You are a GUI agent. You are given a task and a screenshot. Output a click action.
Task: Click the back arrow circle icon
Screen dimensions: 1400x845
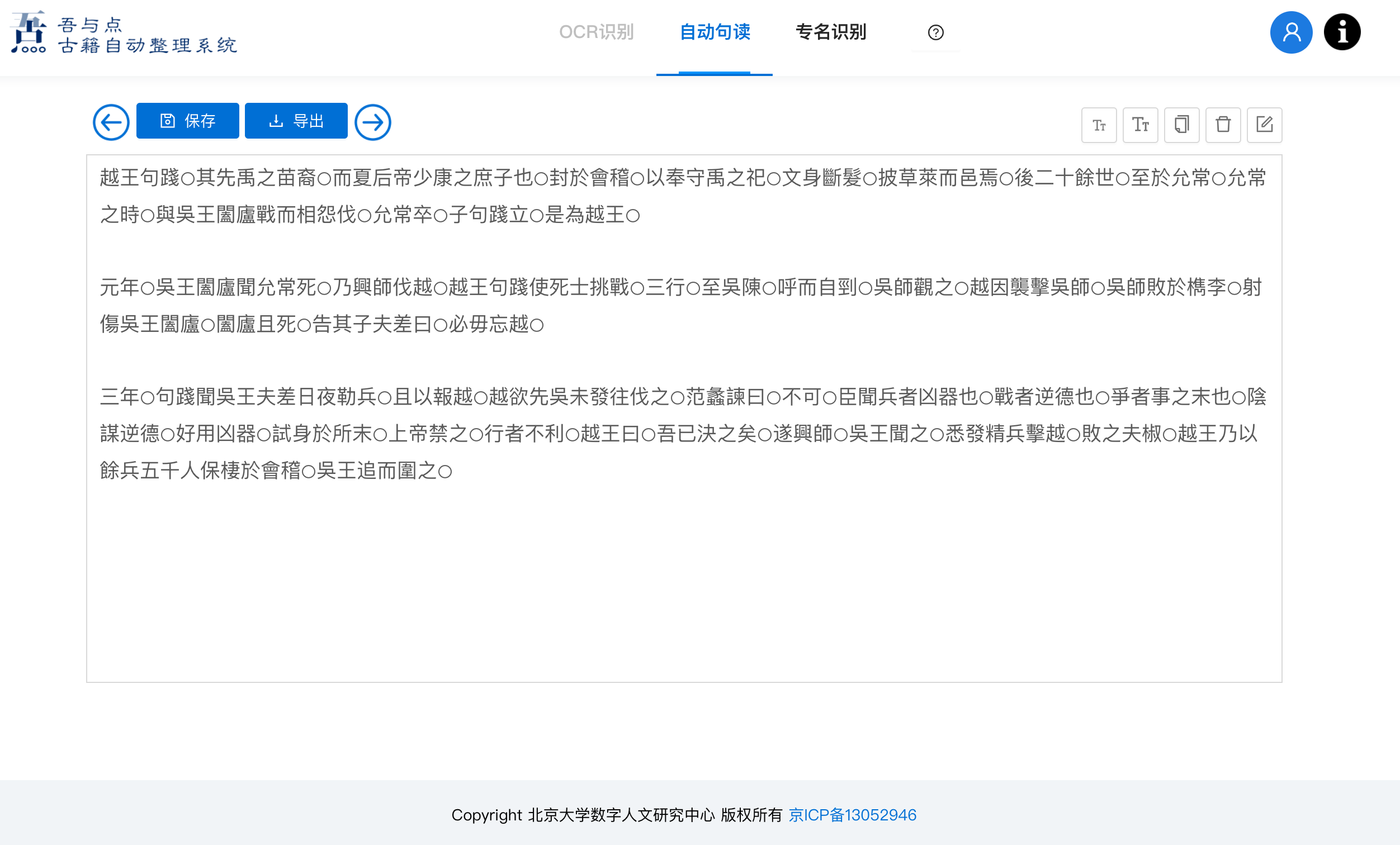pos(111,122)
